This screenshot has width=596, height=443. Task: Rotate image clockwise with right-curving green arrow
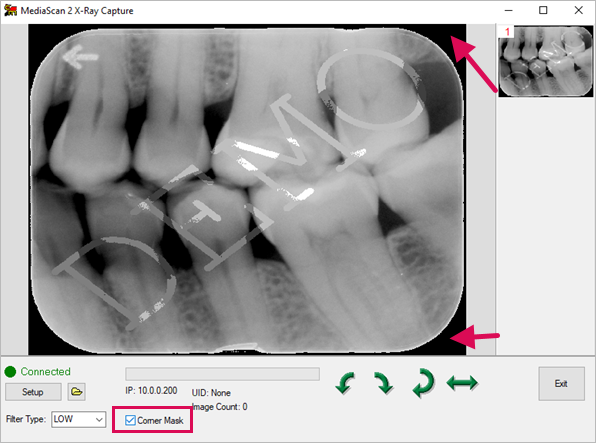(384, 383)
